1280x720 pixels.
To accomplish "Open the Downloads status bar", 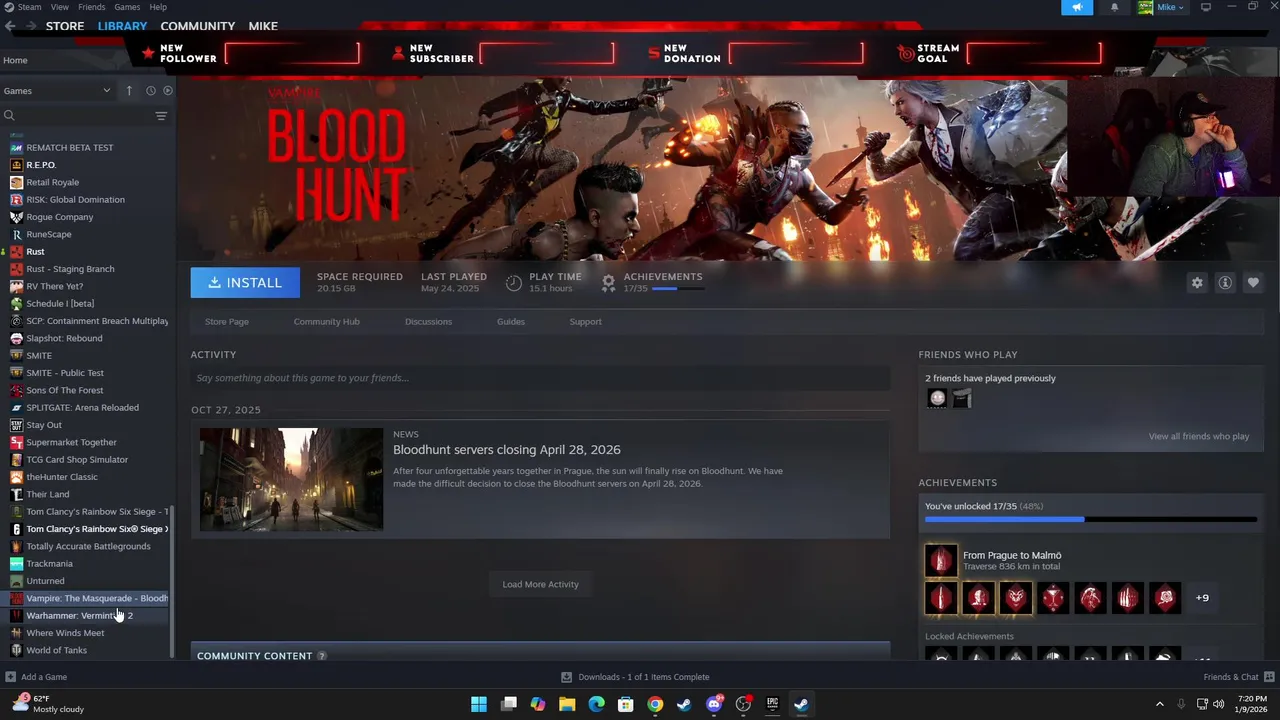I will click(635, 677).
